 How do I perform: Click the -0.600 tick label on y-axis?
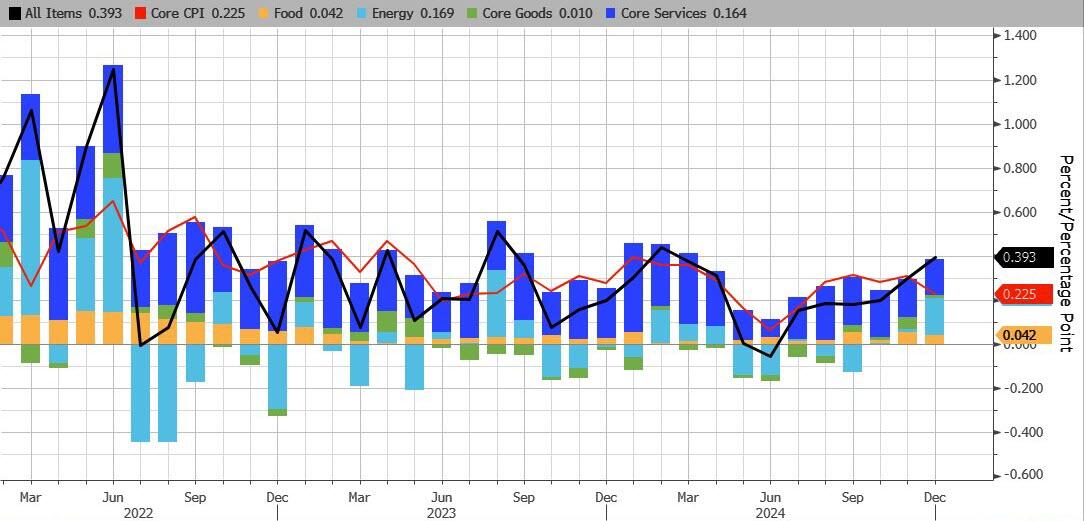(x=1019, y=476)
